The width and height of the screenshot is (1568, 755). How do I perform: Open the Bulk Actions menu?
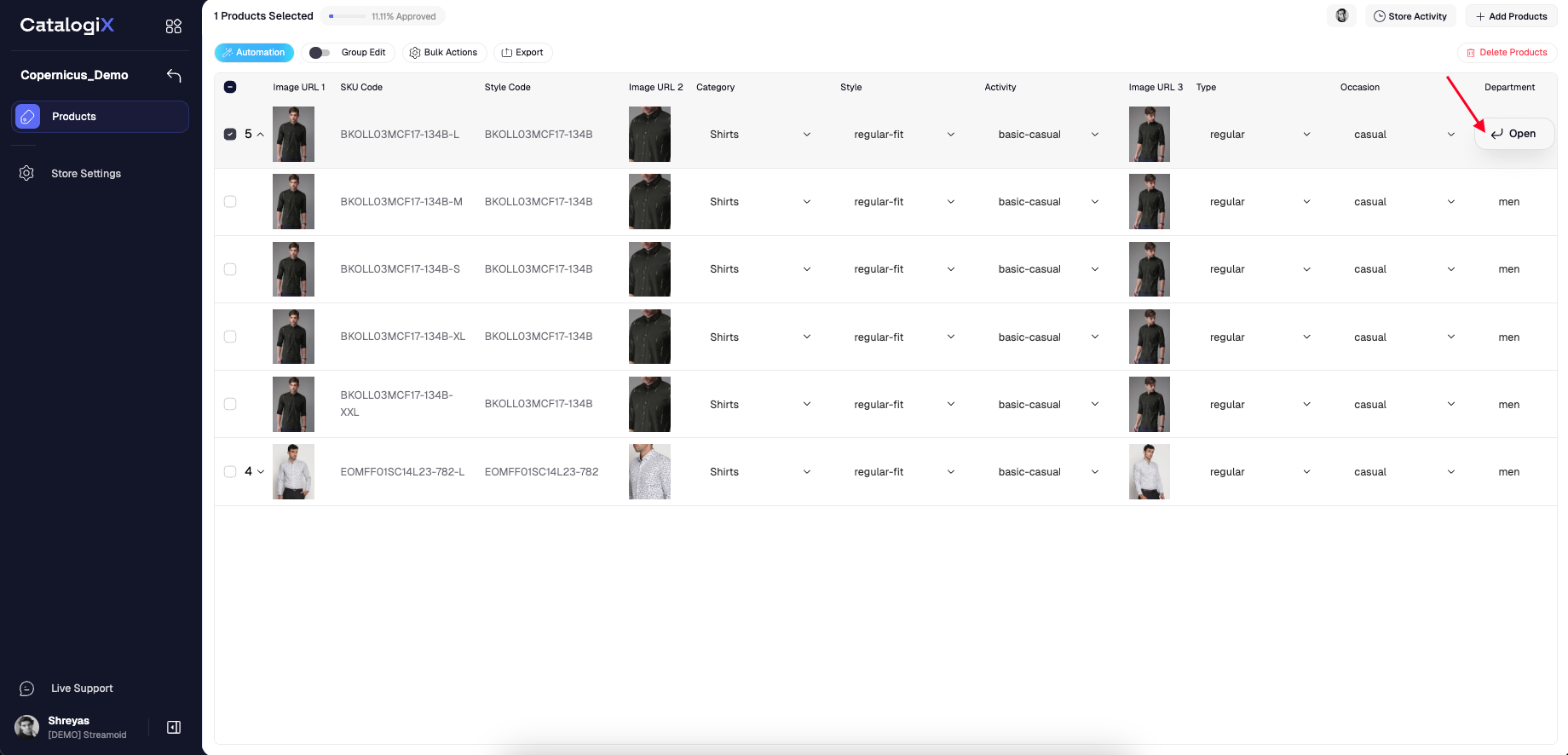pyautogui.click(x=444, y=53)
